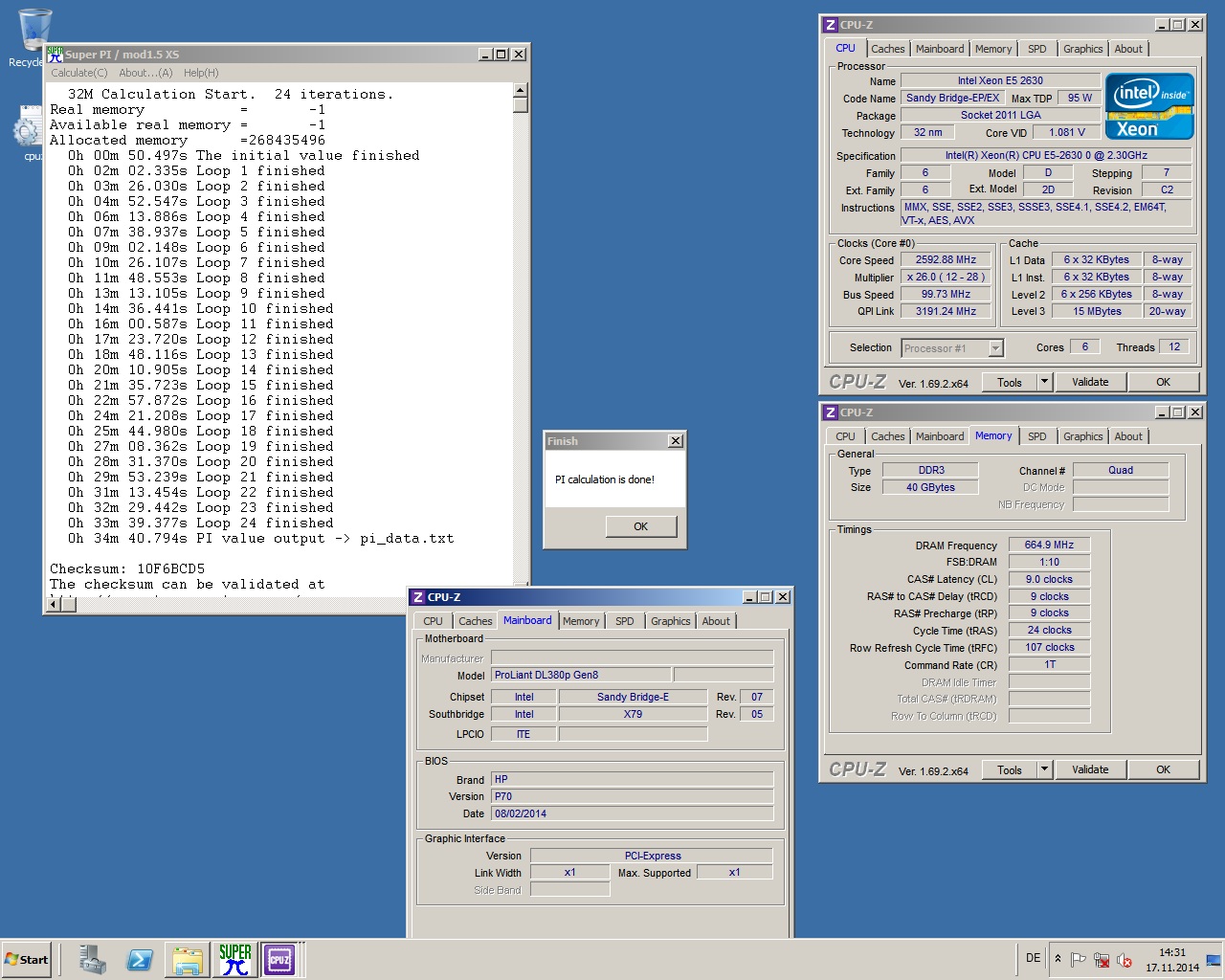
Task: Select Mainboard tab in top CPU-Z window
Action: pos(940,49)
